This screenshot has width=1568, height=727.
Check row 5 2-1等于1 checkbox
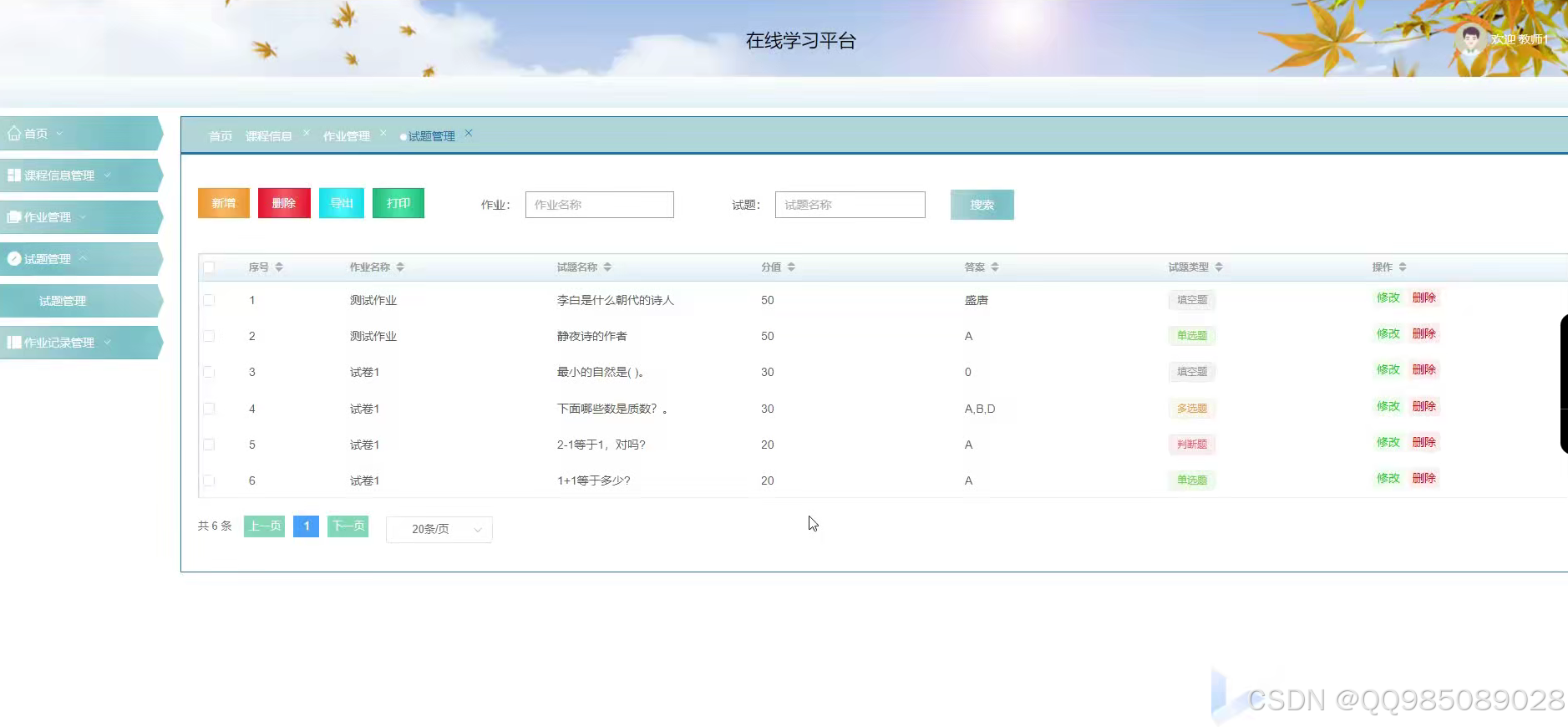pos(209,445)
